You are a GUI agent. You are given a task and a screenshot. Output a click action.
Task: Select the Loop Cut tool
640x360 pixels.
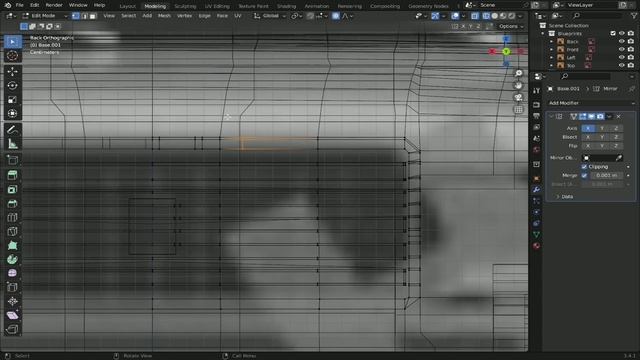coord(13,217)
